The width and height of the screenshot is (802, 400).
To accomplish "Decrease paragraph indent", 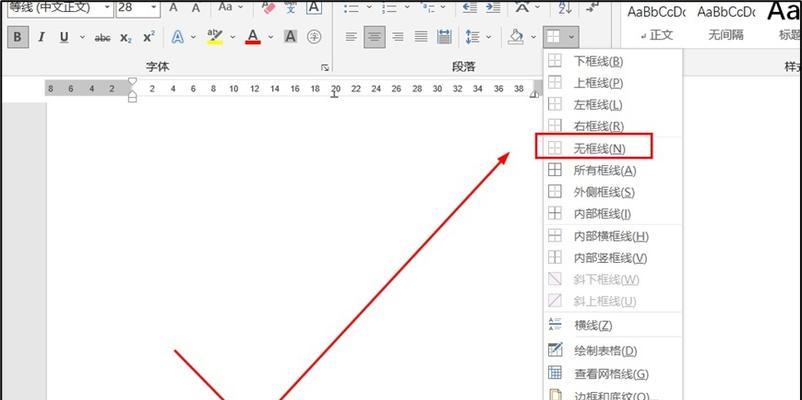I will coord(470,7).
